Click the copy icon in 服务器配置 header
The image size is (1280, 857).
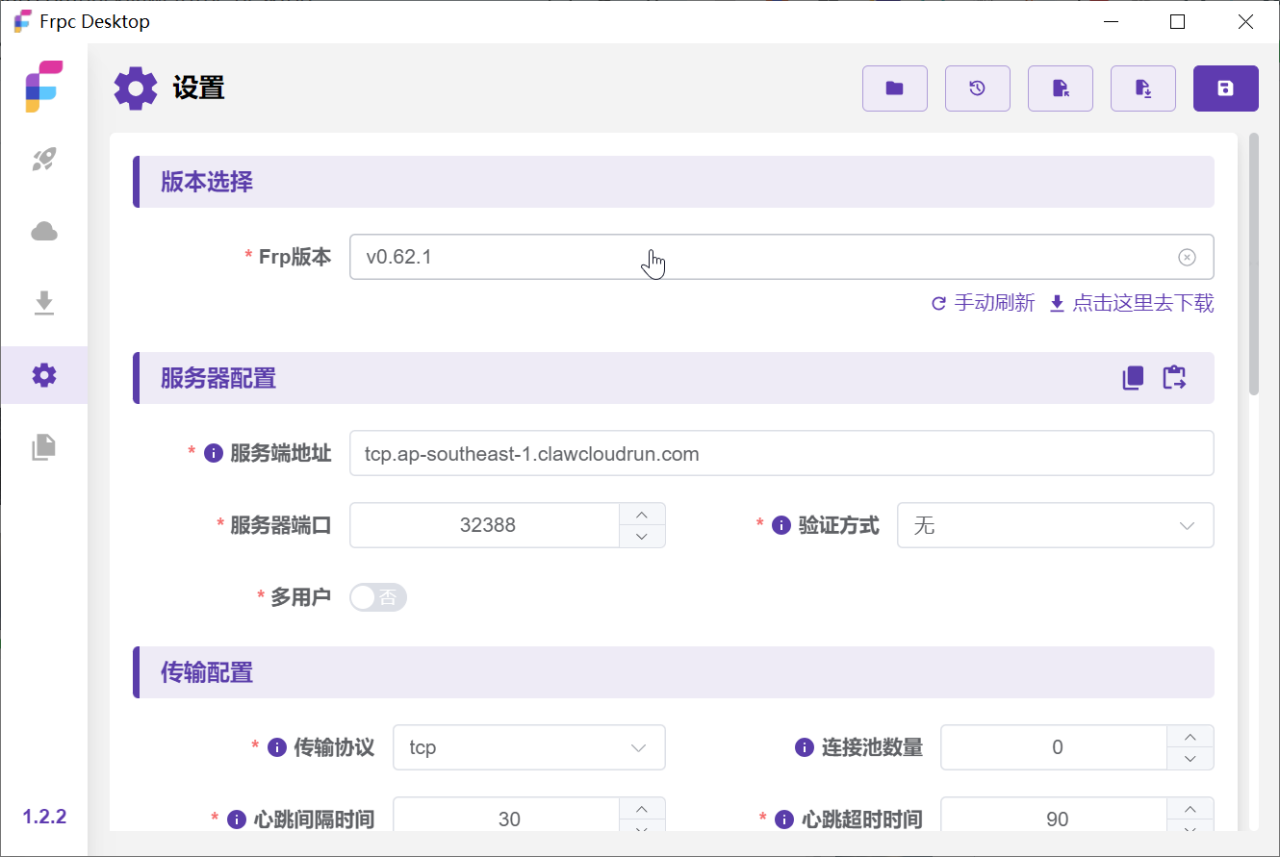(1133, 378)
